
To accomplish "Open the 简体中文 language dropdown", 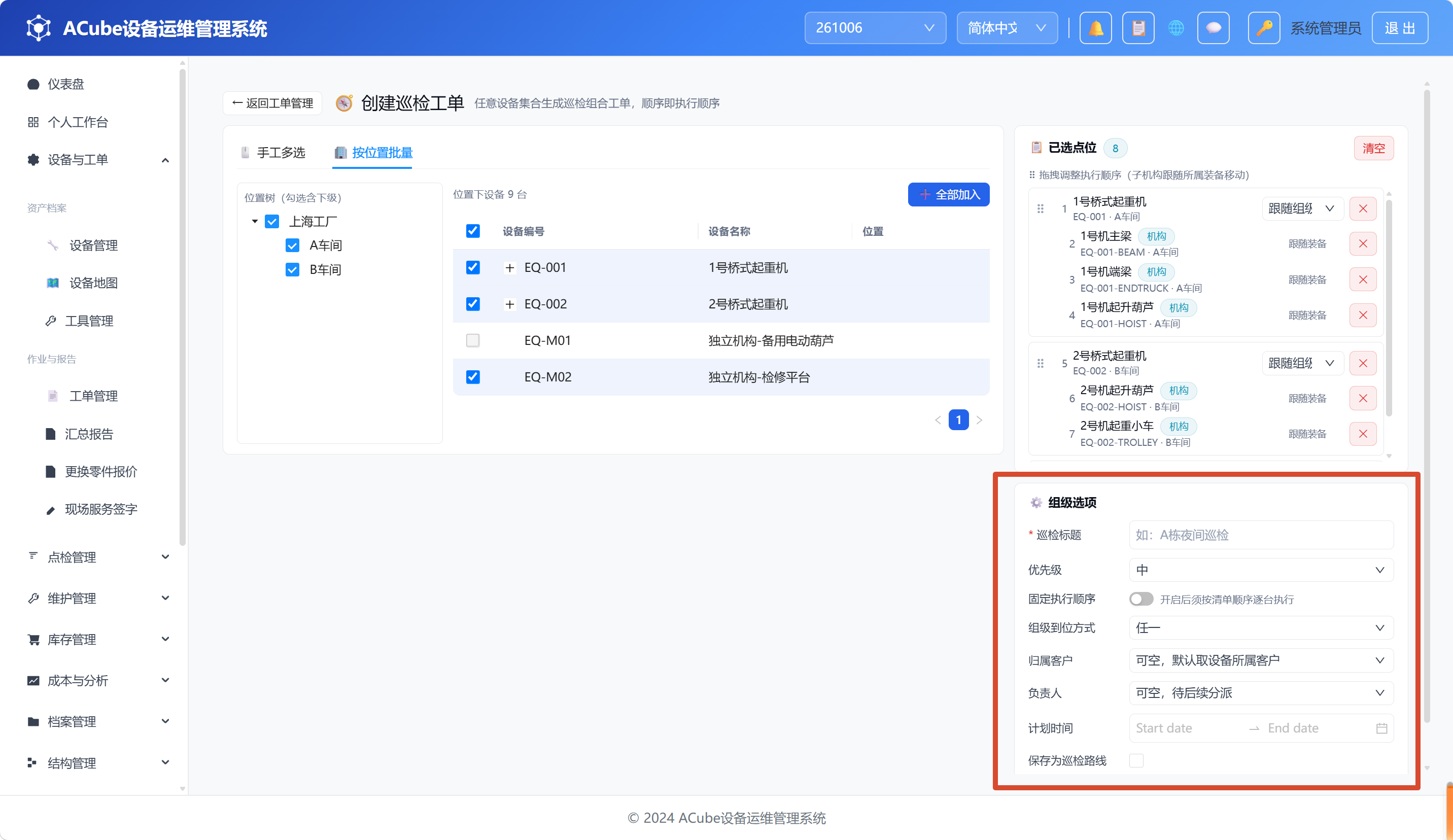I will click(x=1007, y=28).
